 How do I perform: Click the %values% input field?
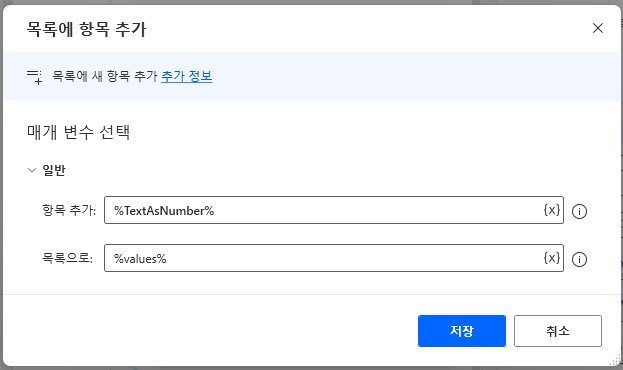[334, 258]
